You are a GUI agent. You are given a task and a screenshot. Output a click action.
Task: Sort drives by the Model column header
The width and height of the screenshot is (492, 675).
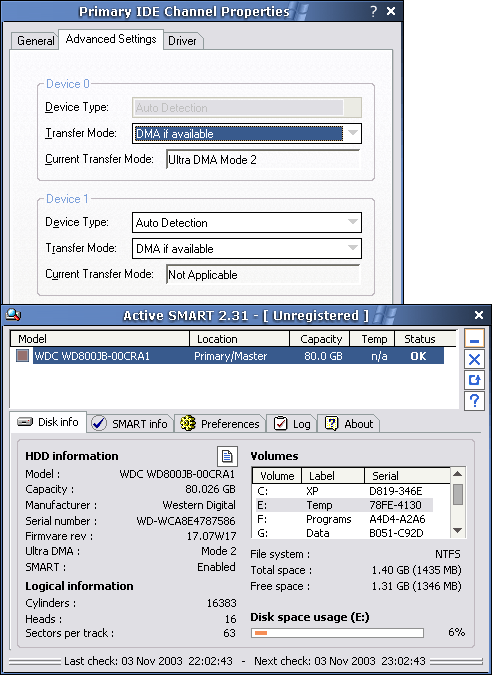tap(100, 339)
